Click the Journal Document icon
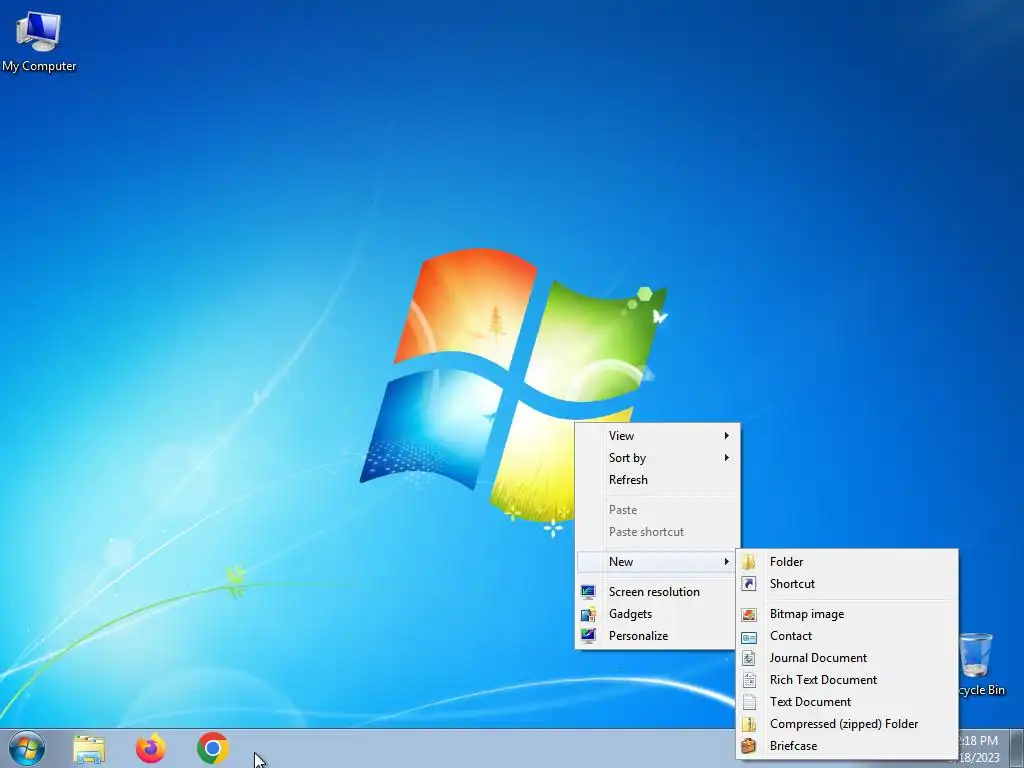 (x=749, y=658)
